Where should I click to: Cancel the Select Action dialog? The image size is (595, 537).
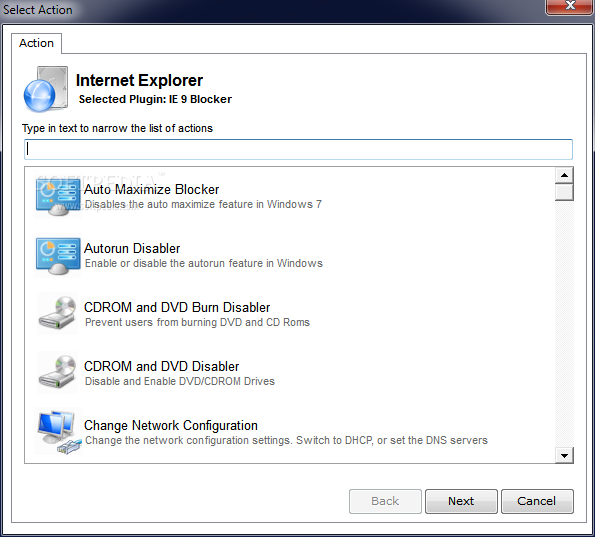click(537, 501)
